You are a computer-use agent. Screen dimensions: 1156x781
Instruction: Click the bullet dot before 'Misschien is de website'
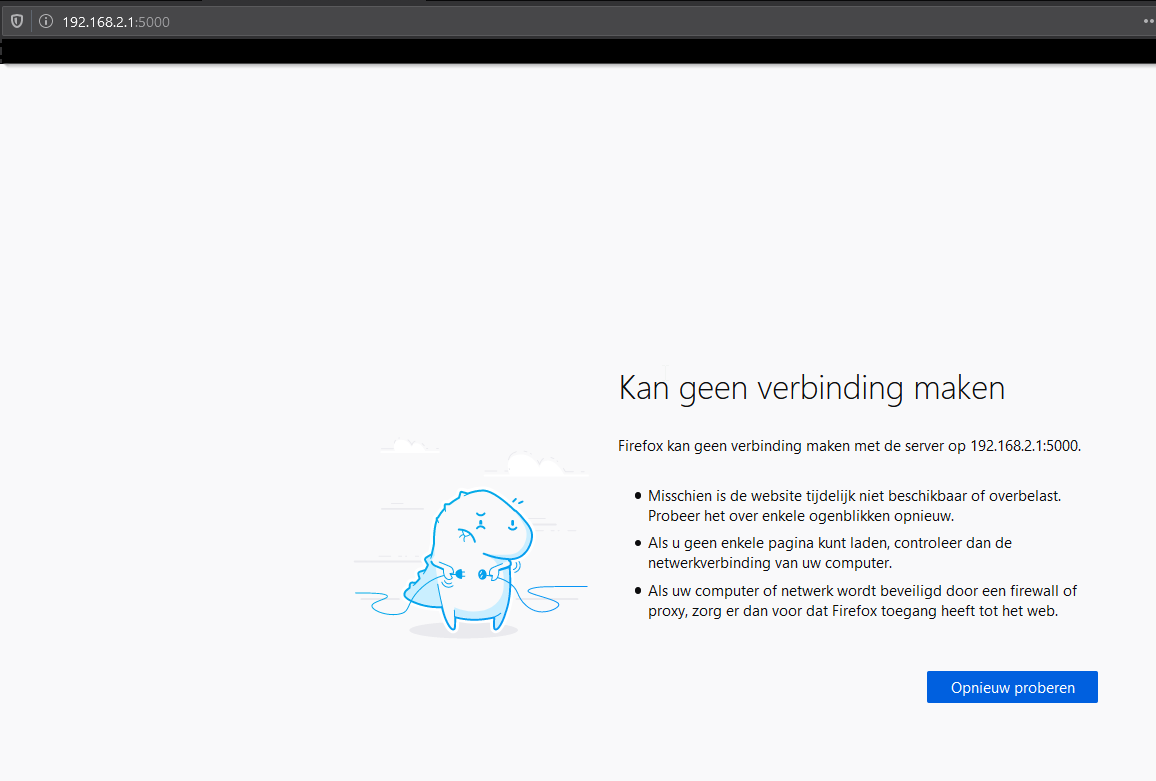tap(638, 496)
